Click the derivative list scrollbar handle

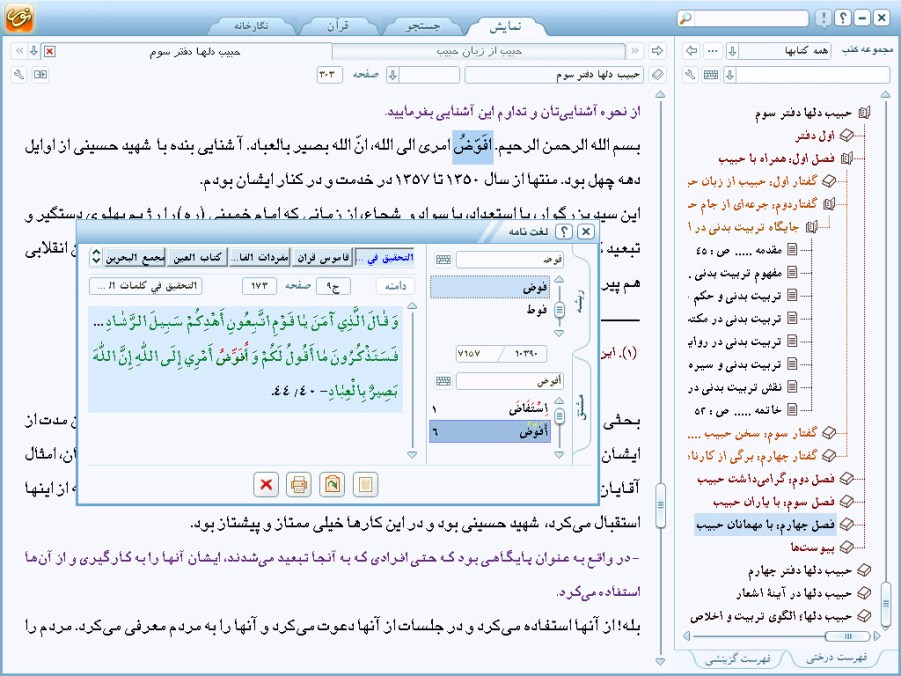559,417
